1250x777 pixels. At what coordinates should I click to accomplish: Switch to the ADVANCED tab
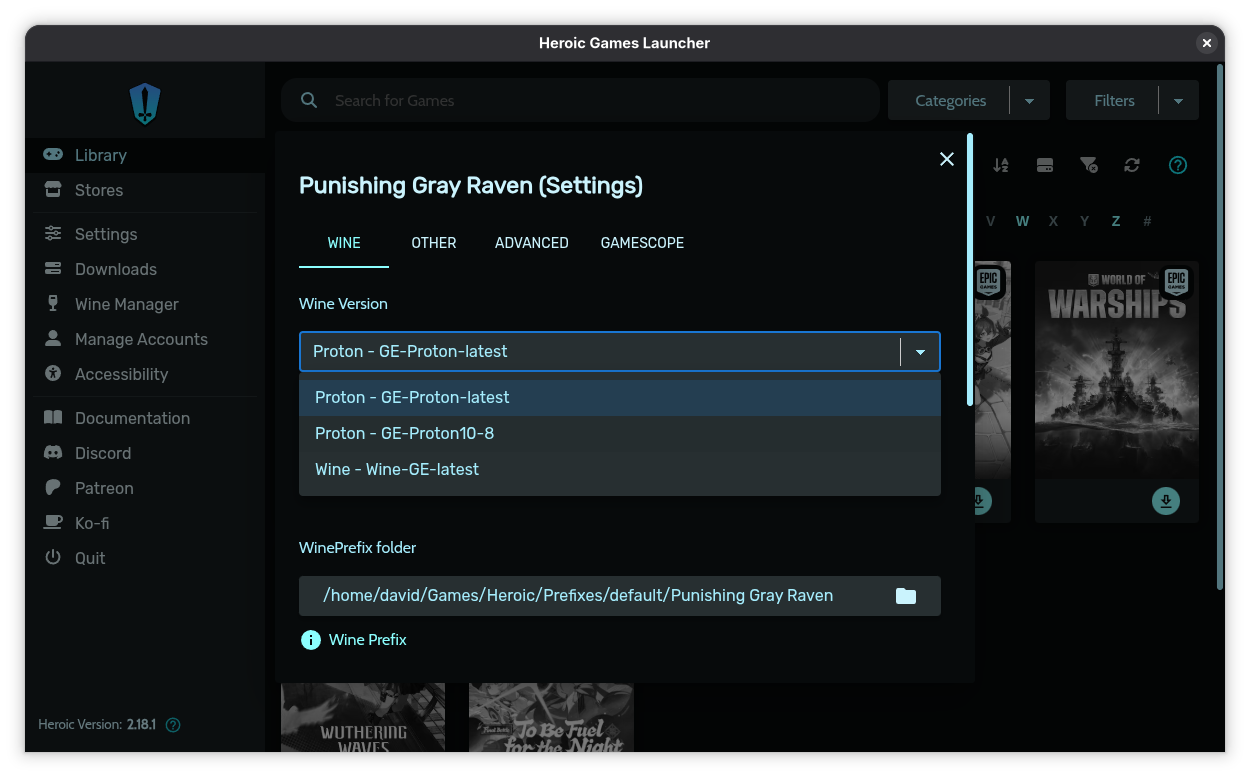click(531, 243)
